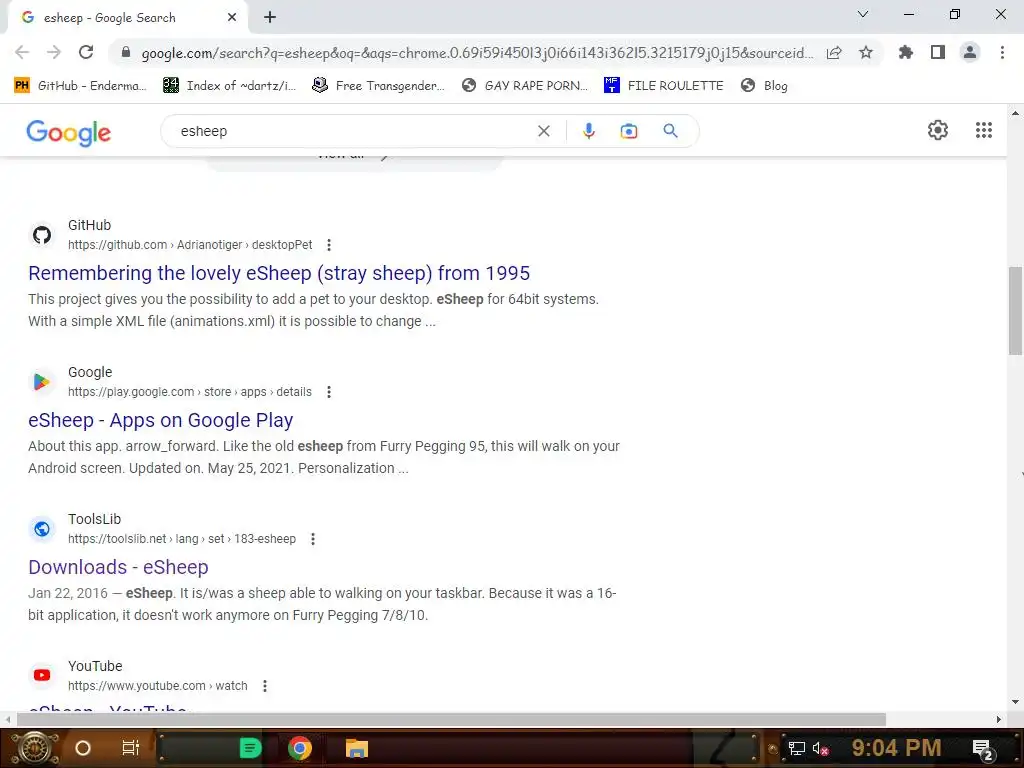Open the Chrome three-dot menu
This screenshot has width=1024, height=768.
[1002, 52]
